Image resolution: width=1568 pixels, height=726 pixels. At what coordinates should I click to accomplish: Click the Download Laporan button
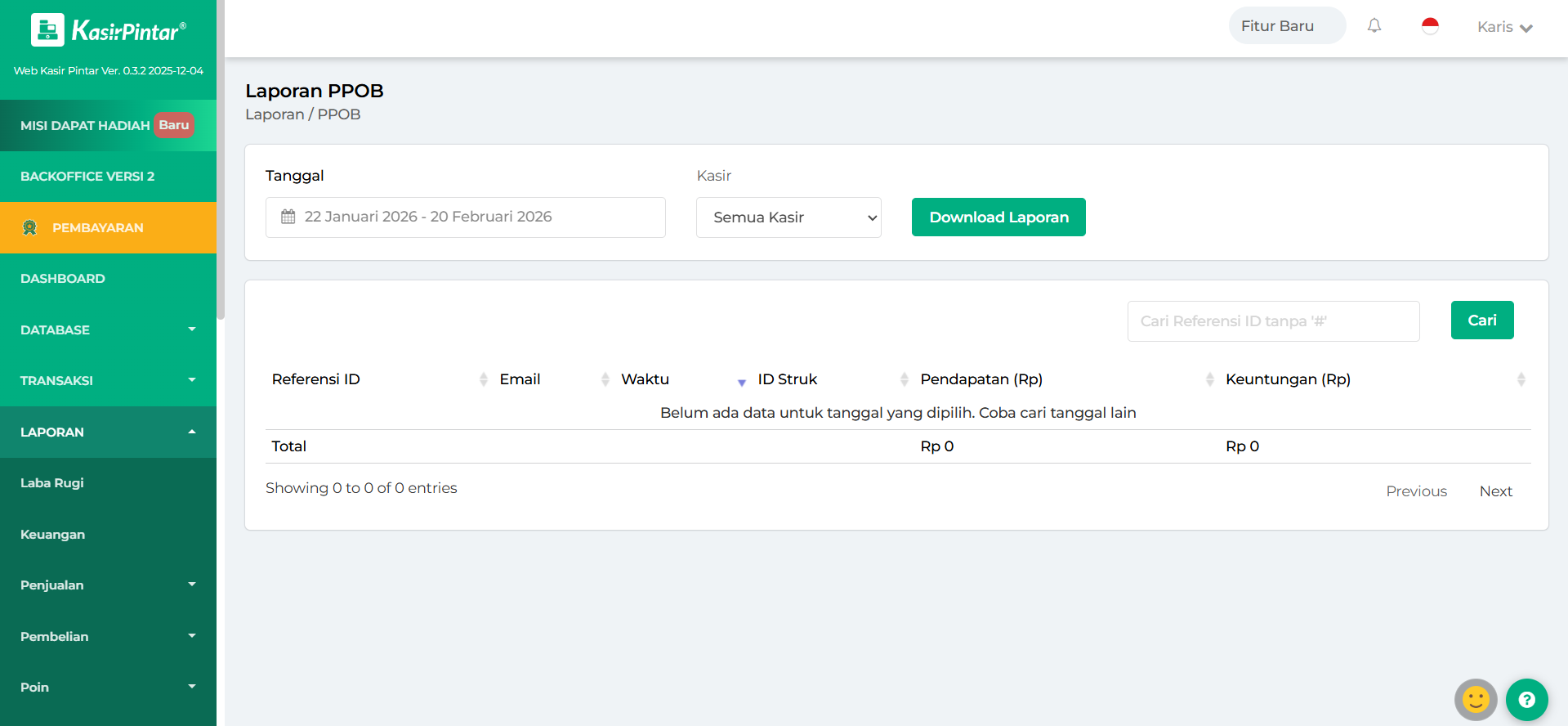click(x=998, y=217)
